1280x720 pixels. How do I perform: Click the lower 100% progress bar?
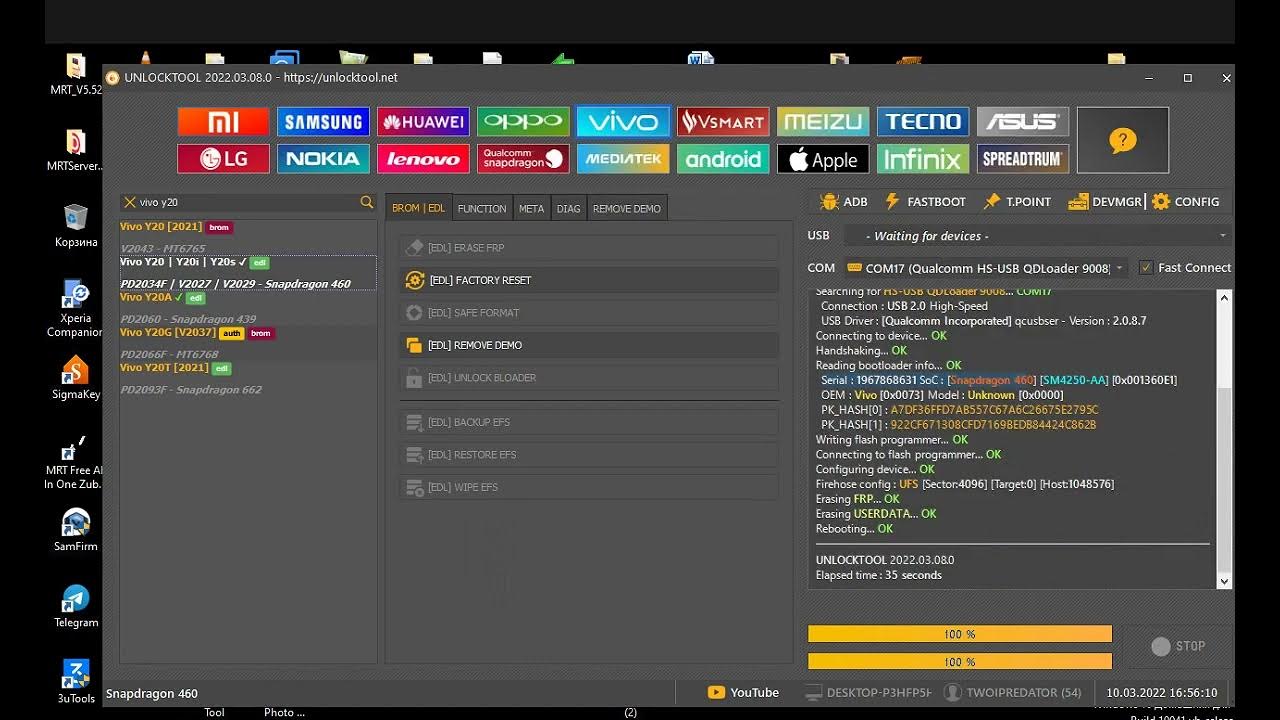[x=960, y=661]
